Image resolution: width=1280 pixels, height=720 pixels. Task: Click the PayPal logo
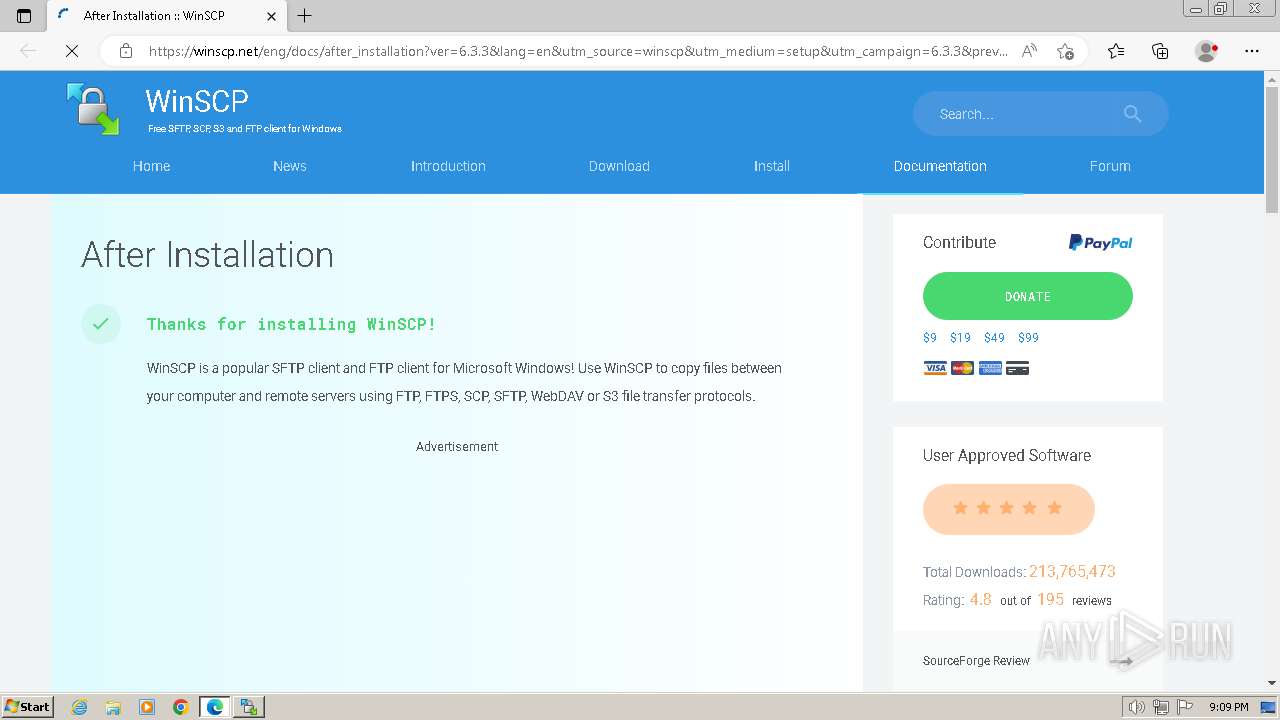pos(1100,242)
